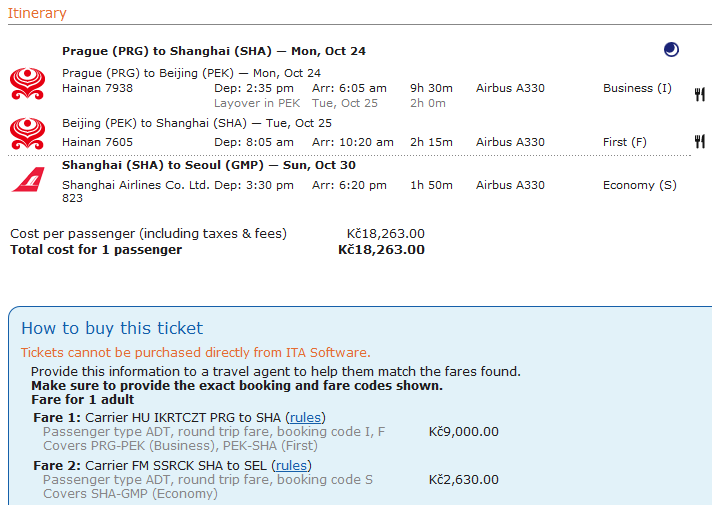Screen dimensions: 712x505
Task: Click the ITA Software purchase warning text
Action: coord(195,352)
